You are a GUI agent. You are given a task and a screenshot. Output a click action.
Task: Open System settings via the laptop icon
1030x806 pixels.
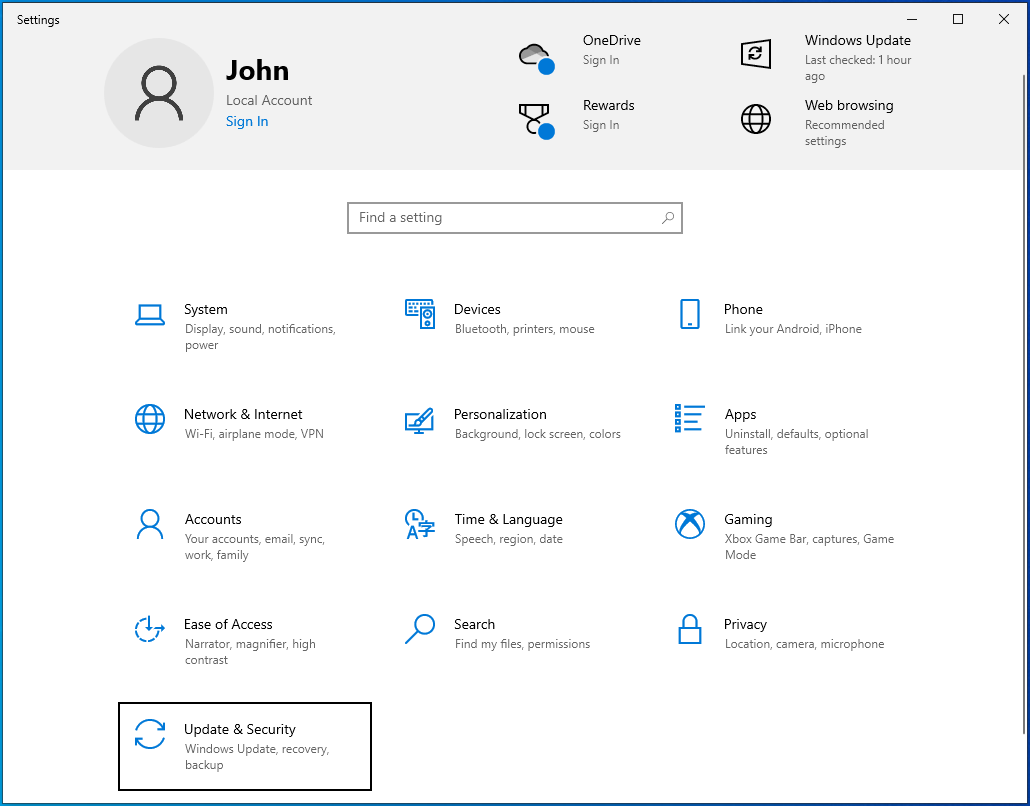pyautogui.click(x=150, y=313)
